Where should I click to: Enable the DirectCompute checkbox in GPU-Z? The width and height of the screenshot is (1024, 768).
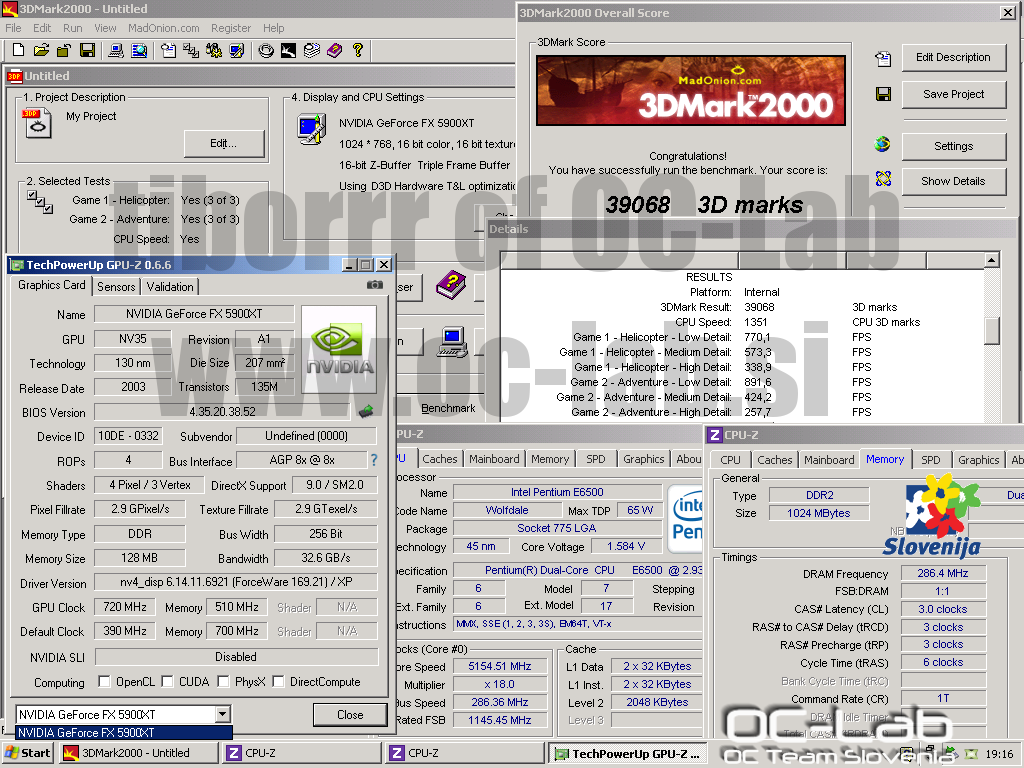click(278, 681)
